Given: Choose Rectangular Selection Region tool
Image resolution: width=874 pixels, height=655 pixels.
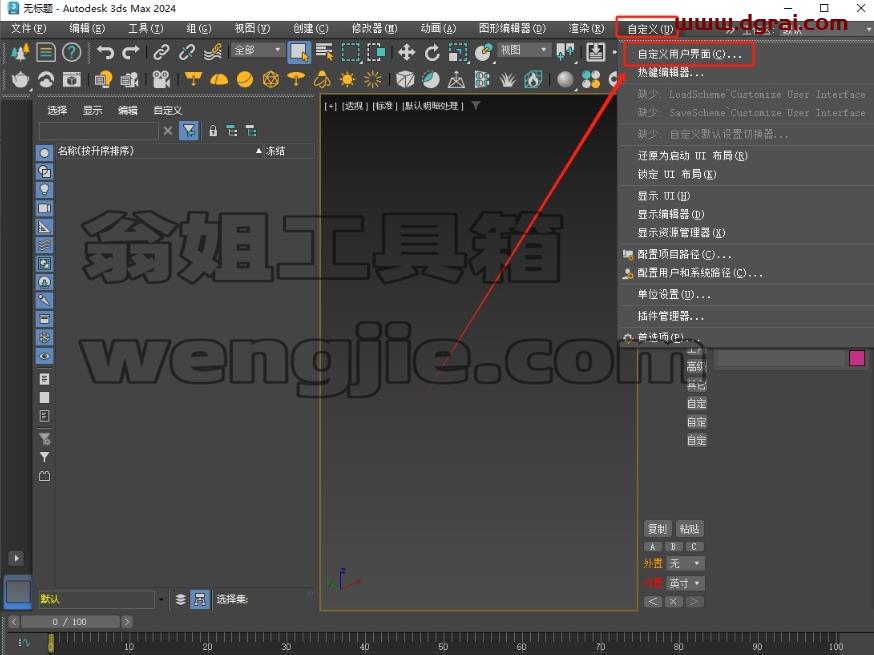Looking at the screenshot, I should (x=351, y=52).
